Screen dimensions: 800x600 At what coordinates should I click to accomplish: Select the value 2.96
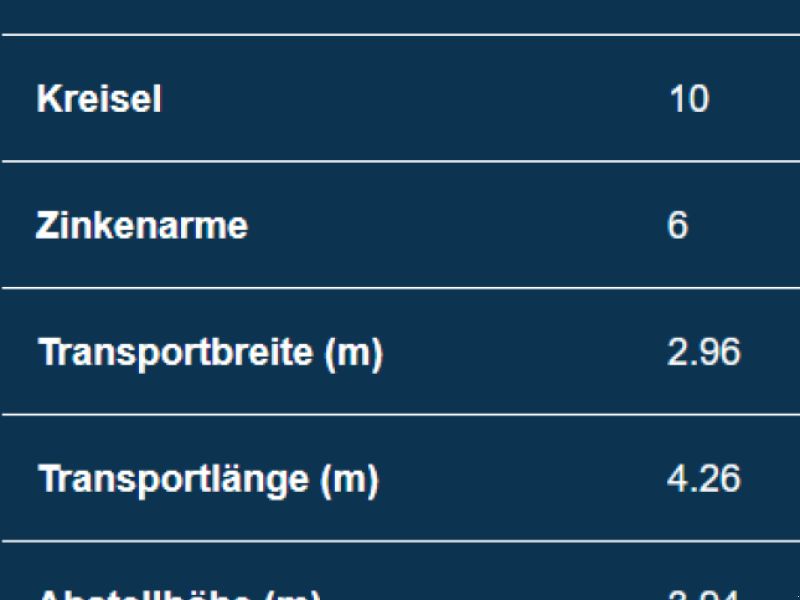pyautogui.click(x=704, y=352)
